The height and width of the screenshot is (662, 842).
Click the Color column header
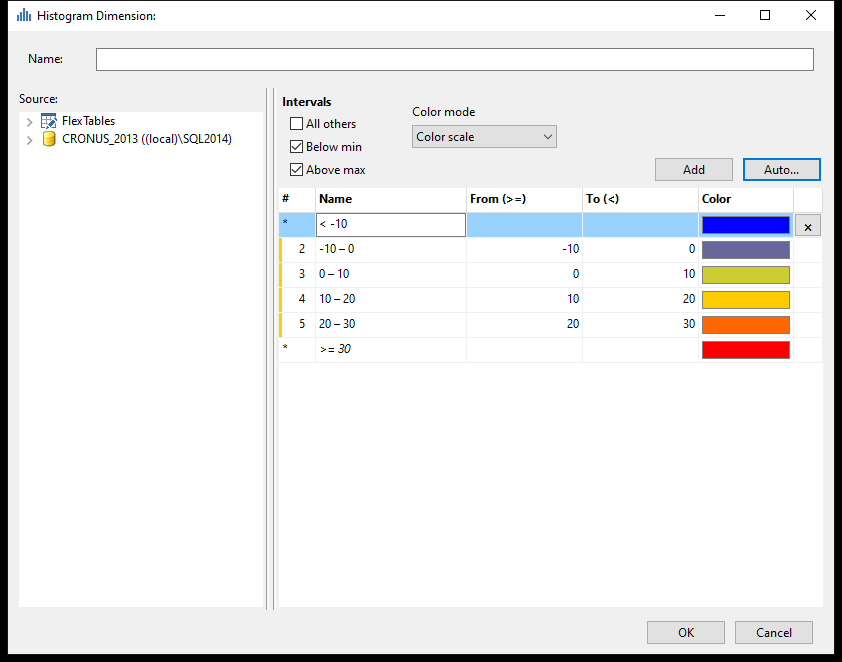[746, 199]
